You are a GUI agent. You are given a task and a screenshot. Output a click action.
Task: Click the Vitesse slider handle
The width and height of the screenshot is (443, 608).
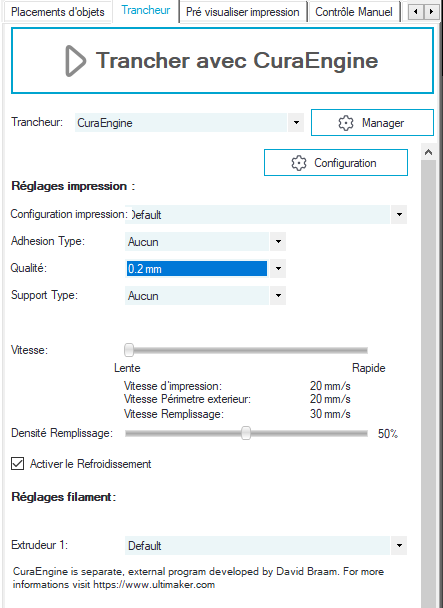[129, 350]
